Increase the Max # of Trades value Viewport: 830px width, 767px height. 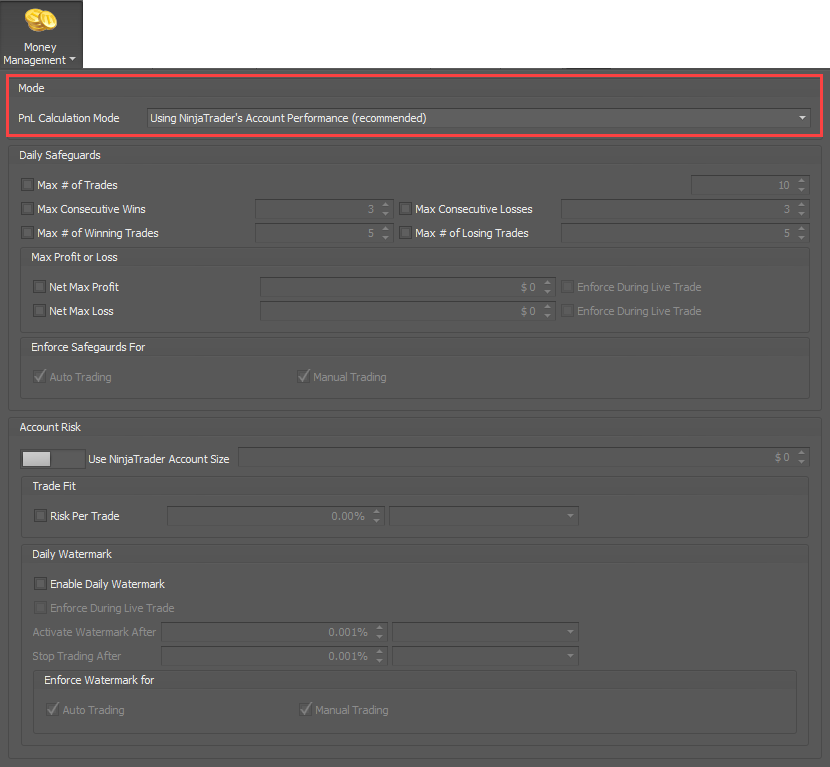point(802,181)
